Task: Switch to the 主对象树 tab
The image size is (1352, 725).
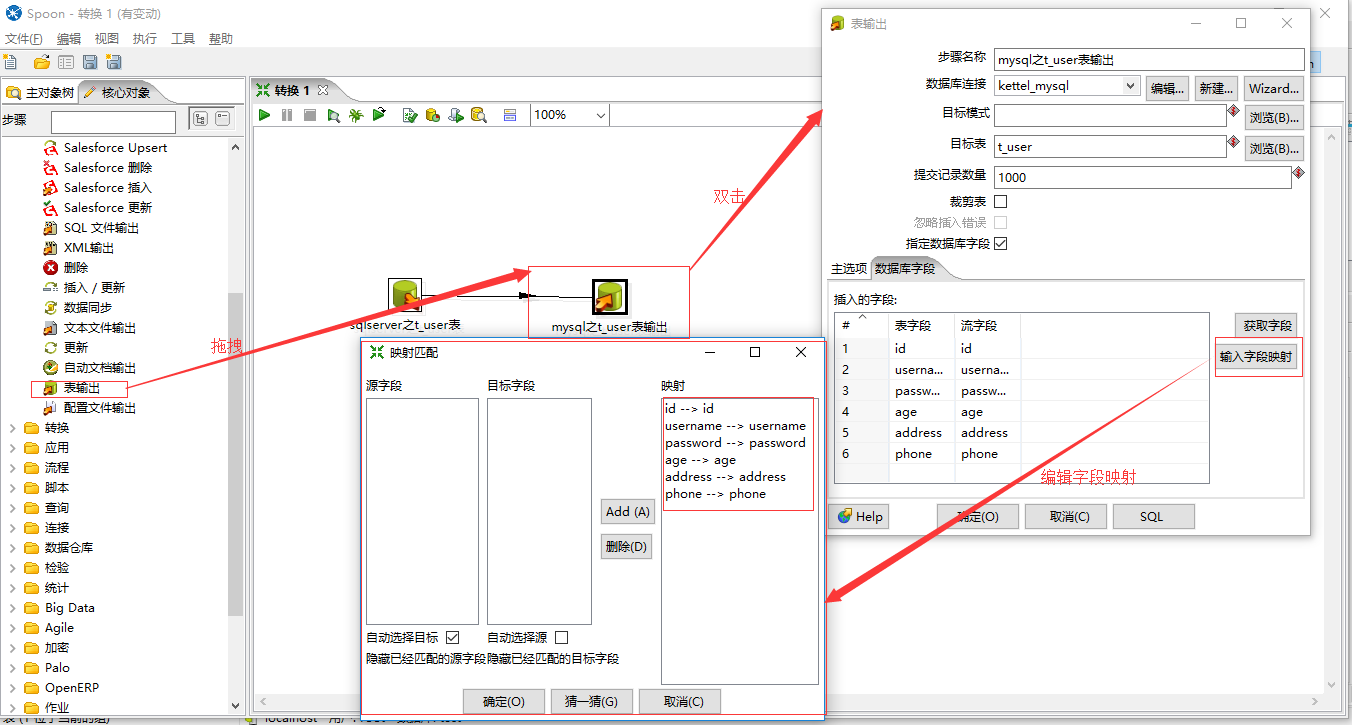Action: [x=40, y=93]
